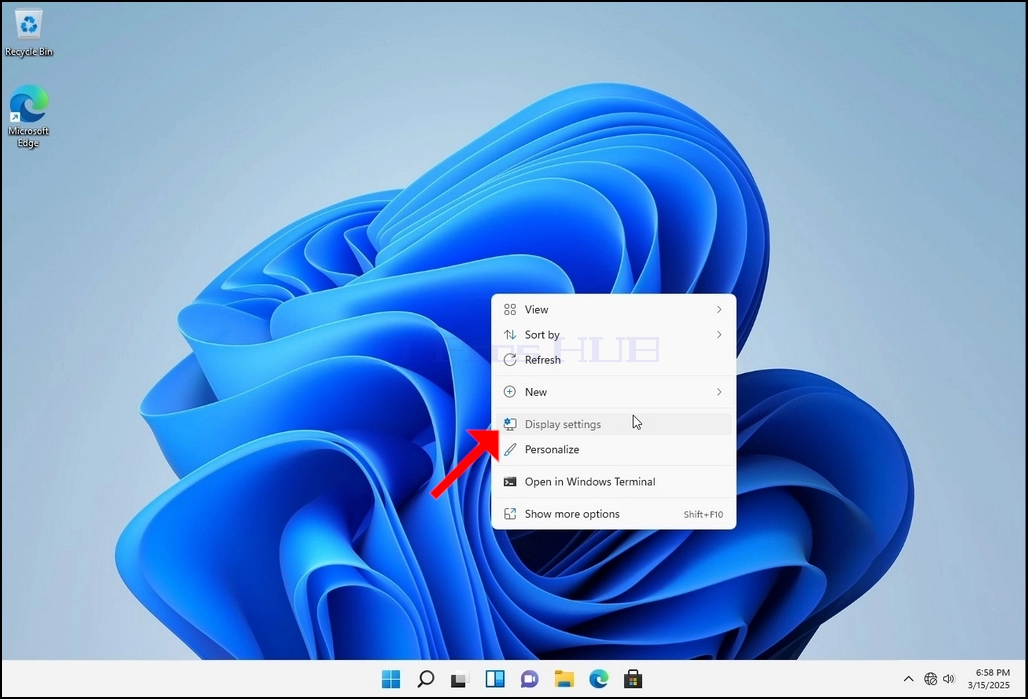Open the Recycle Bin desktop icon

[28, 33]
